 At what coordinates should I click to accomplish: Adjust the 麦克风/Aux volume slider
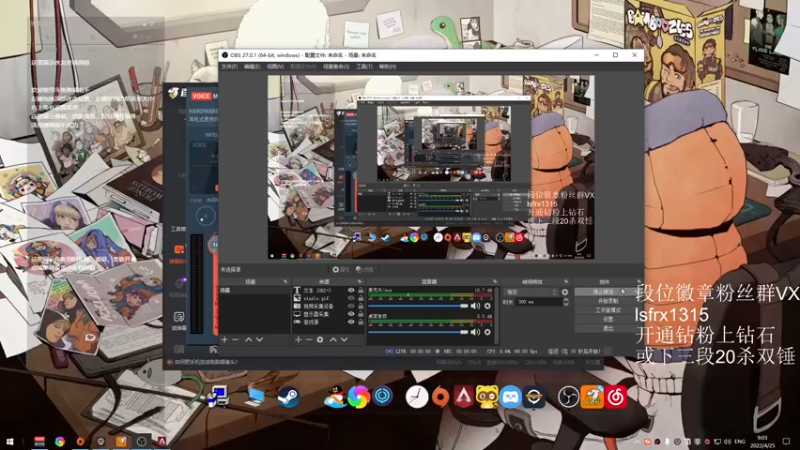(x=418, y=306)
